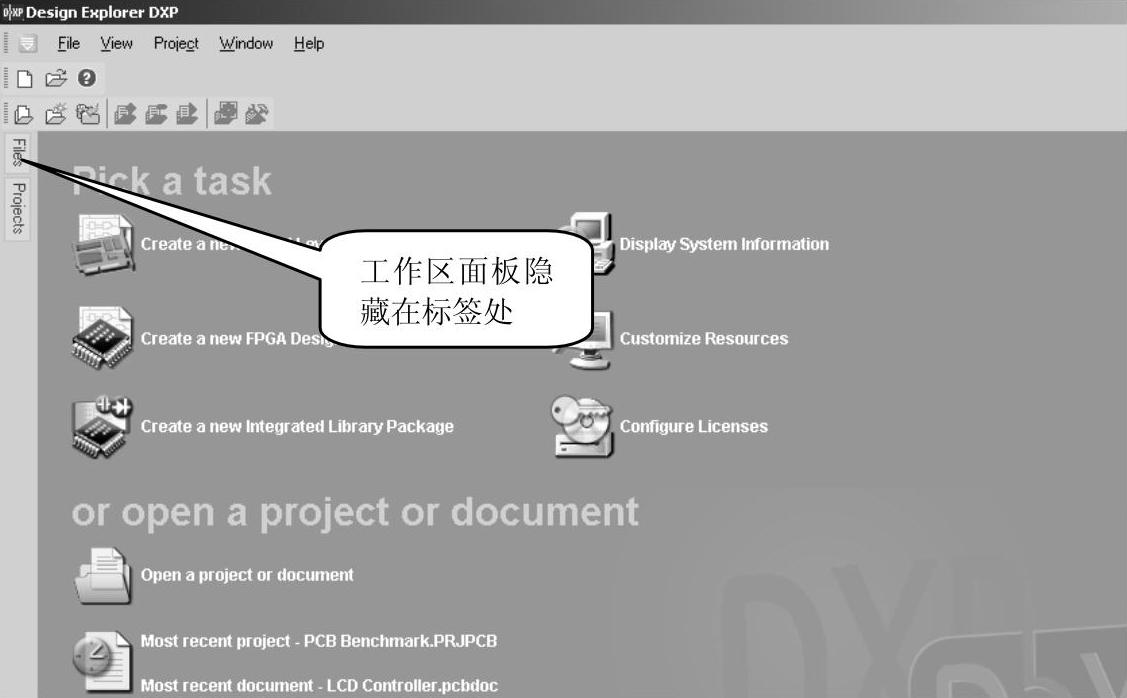Click the folder icon beside Open a project
The height and width of the screenshot is (698, 1127).
pos(103,576)
